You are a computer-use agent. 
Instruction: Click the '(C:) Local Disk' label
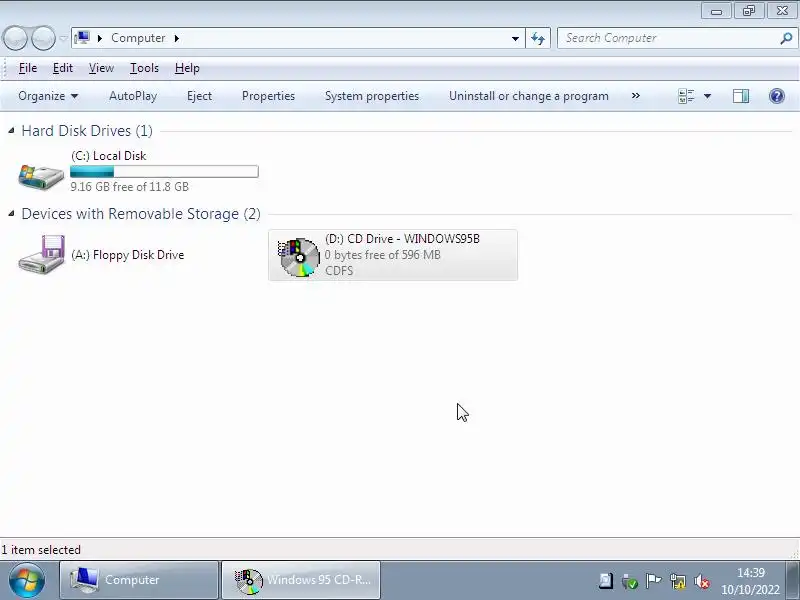(x=109, y=156)
